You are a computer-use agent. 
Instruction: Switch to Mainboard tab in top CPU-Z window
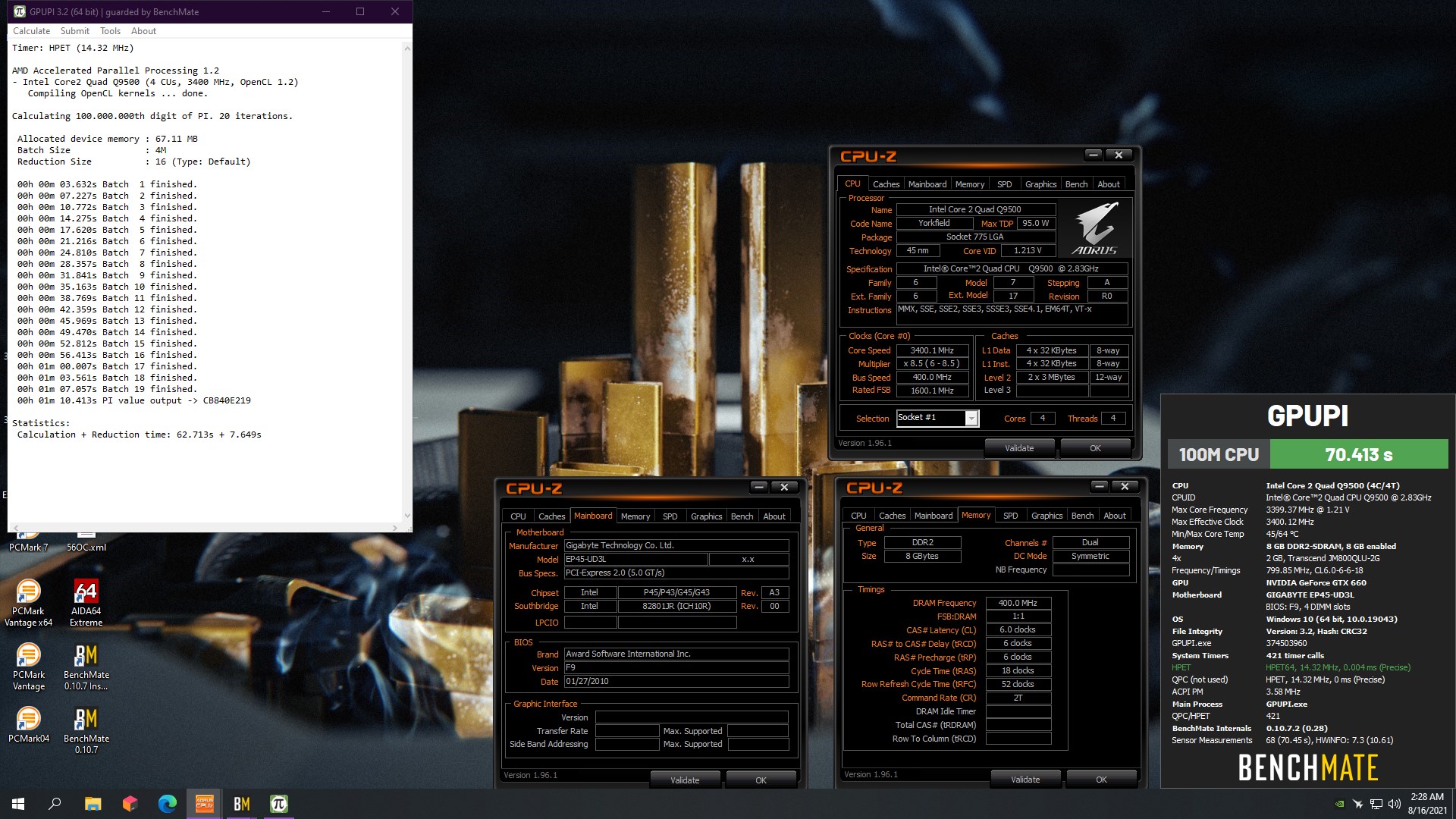coord(927,184)
